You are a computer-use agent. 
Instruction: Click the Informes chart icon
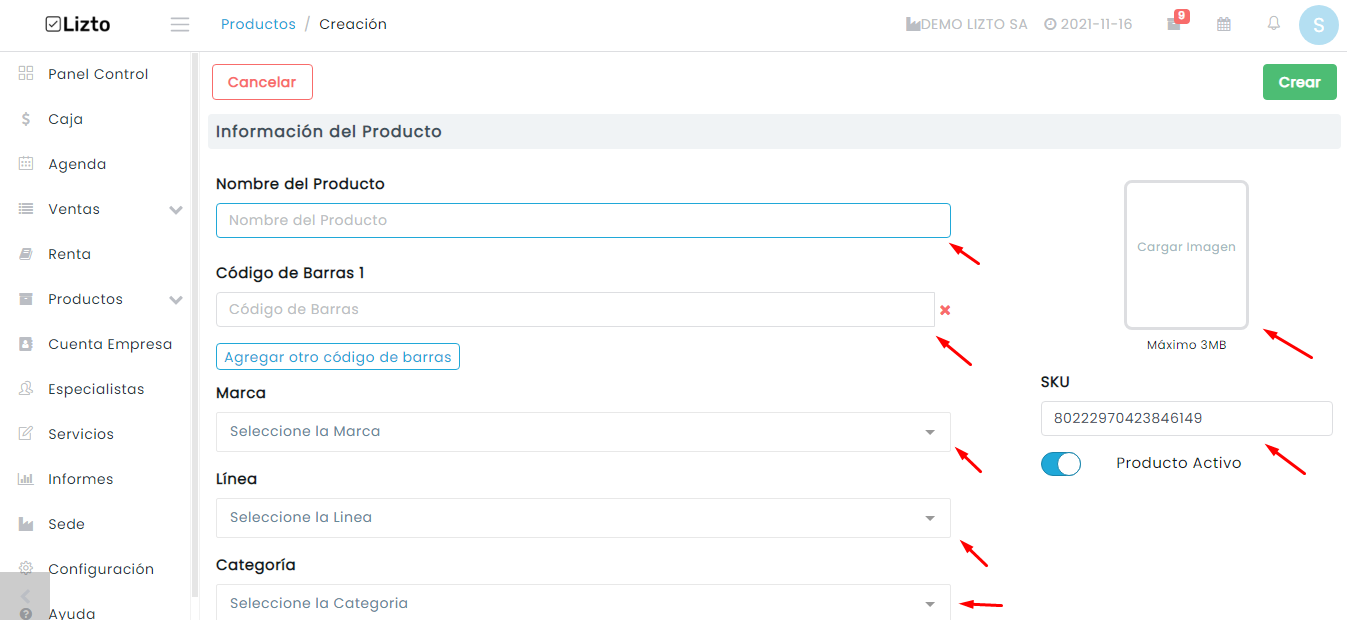click(x=26, y=479)
